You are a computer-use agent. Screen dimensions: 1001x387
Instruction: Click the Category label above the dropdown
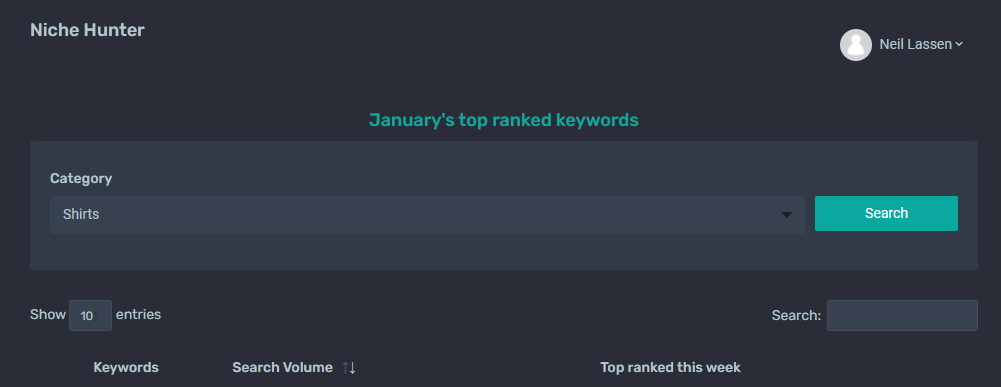(x=81, y=179)
